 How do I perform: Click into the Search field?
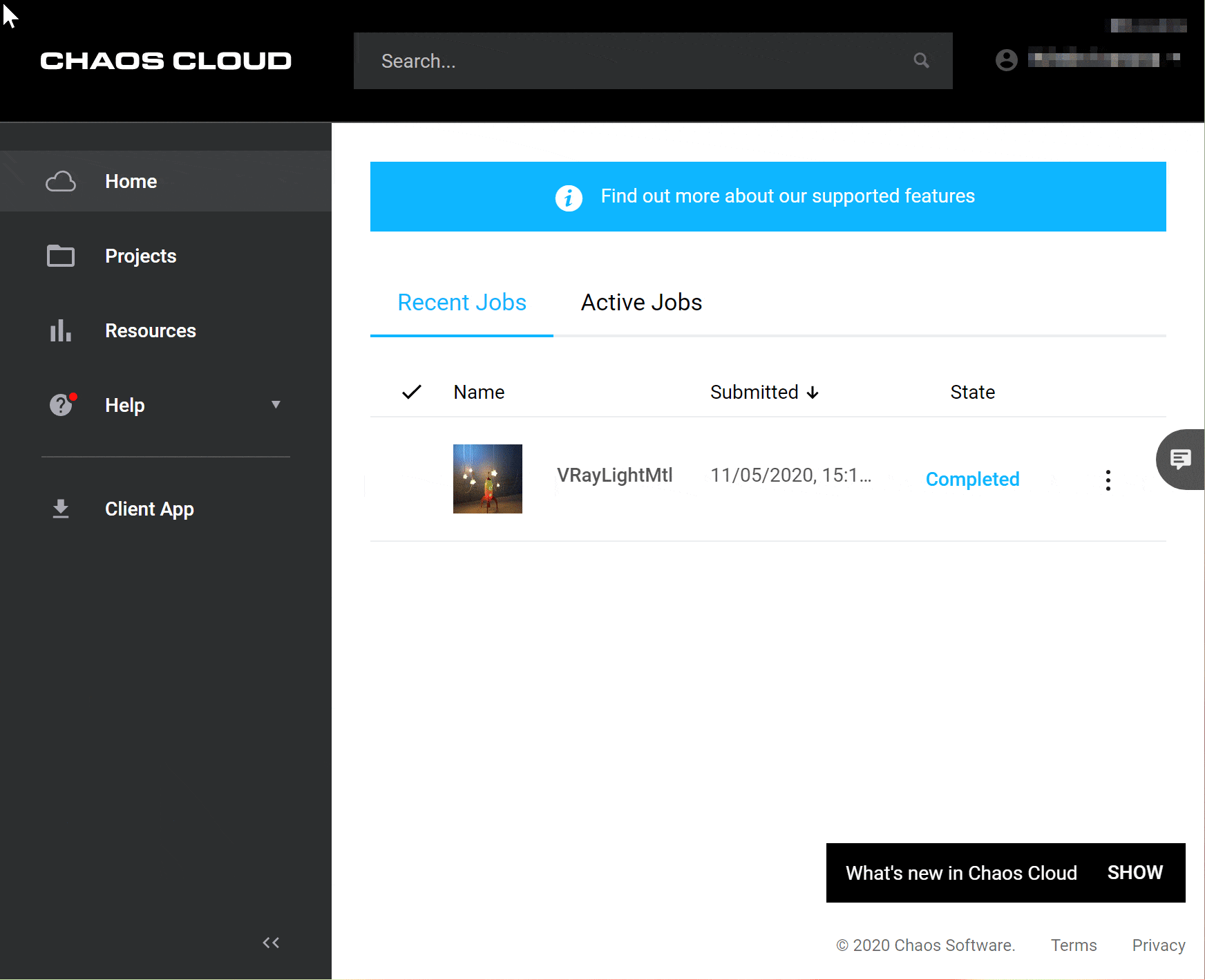tap(653, 61)
